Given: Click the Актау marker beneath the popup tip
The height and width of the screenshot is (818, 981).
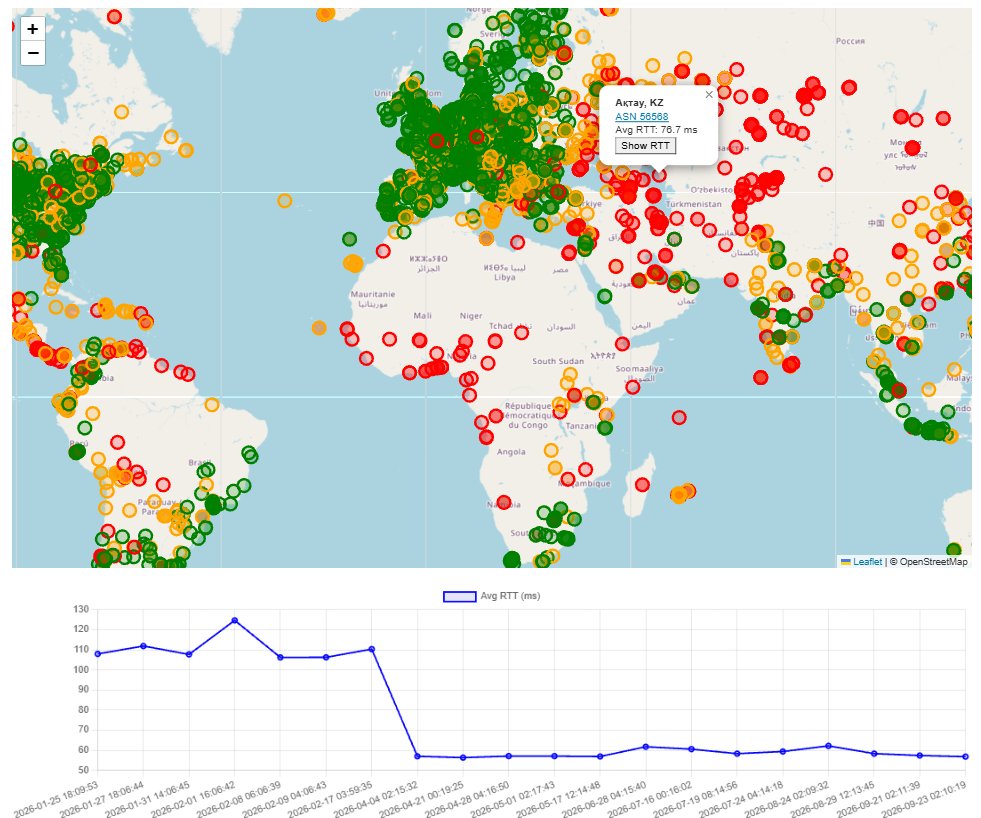Looking at the screenshot, I should coord(659,175).
